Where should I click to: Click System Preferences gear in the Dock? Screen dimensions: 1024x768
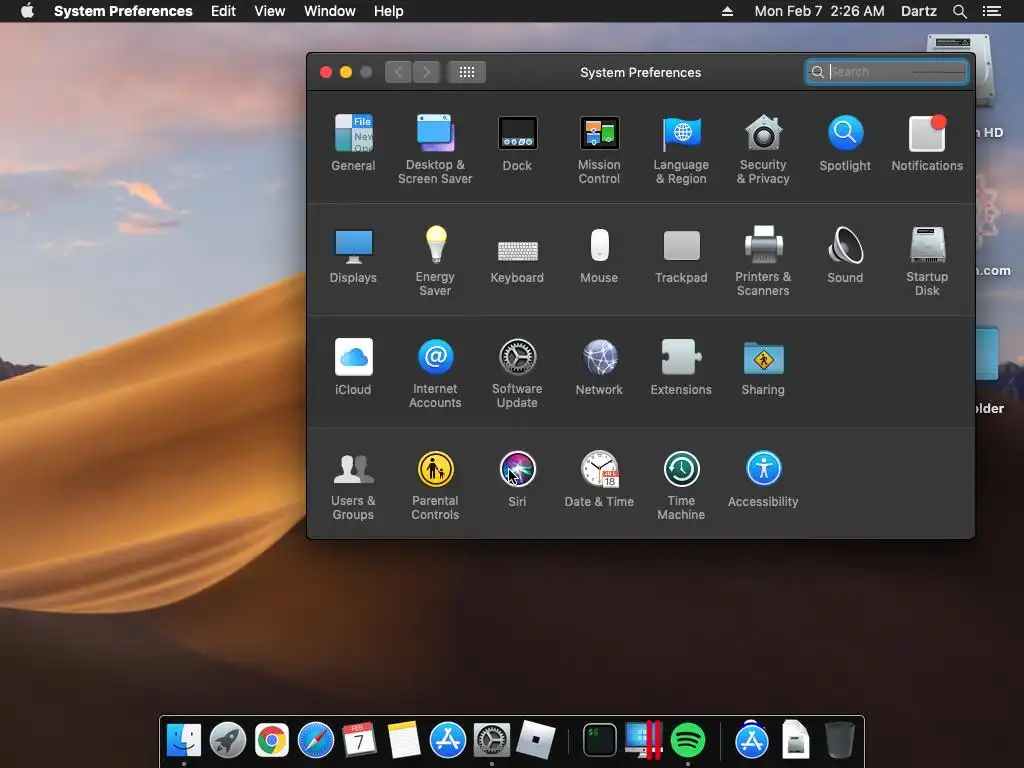click(491, 741)
